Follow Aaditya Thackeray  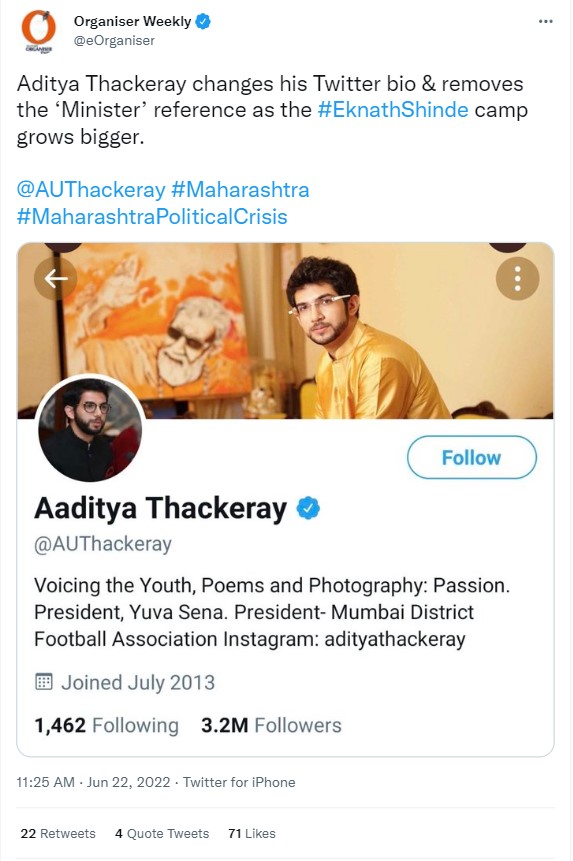pos(471,457)
